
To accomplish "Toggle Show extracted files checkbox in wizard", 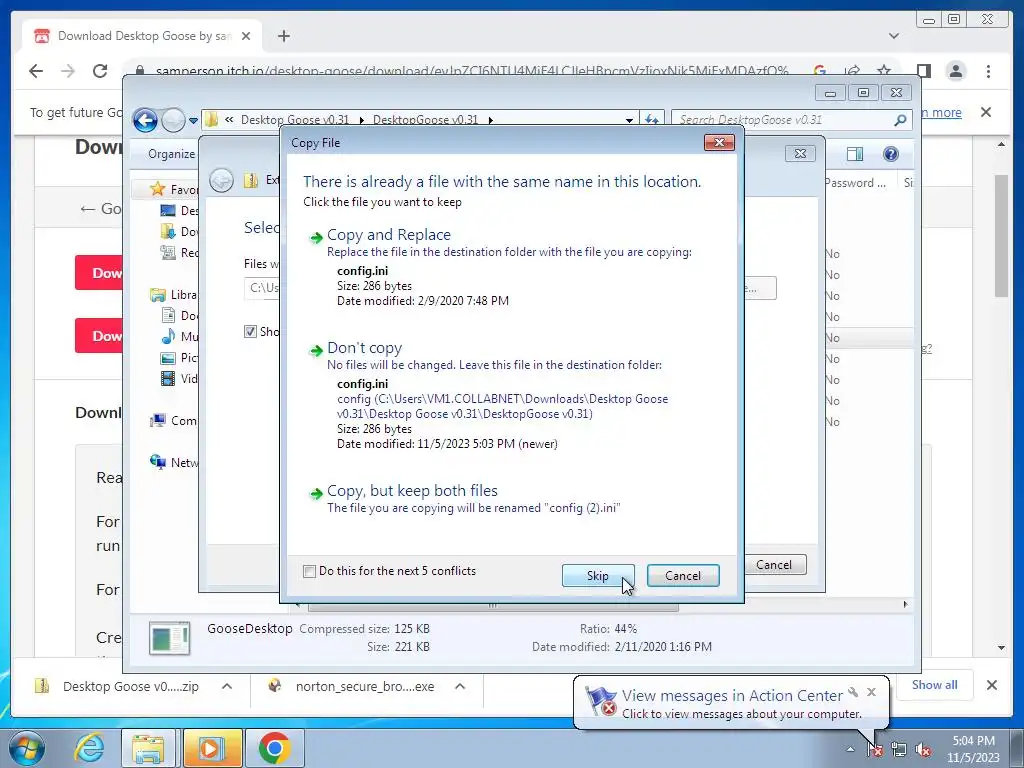I will 250,332.
